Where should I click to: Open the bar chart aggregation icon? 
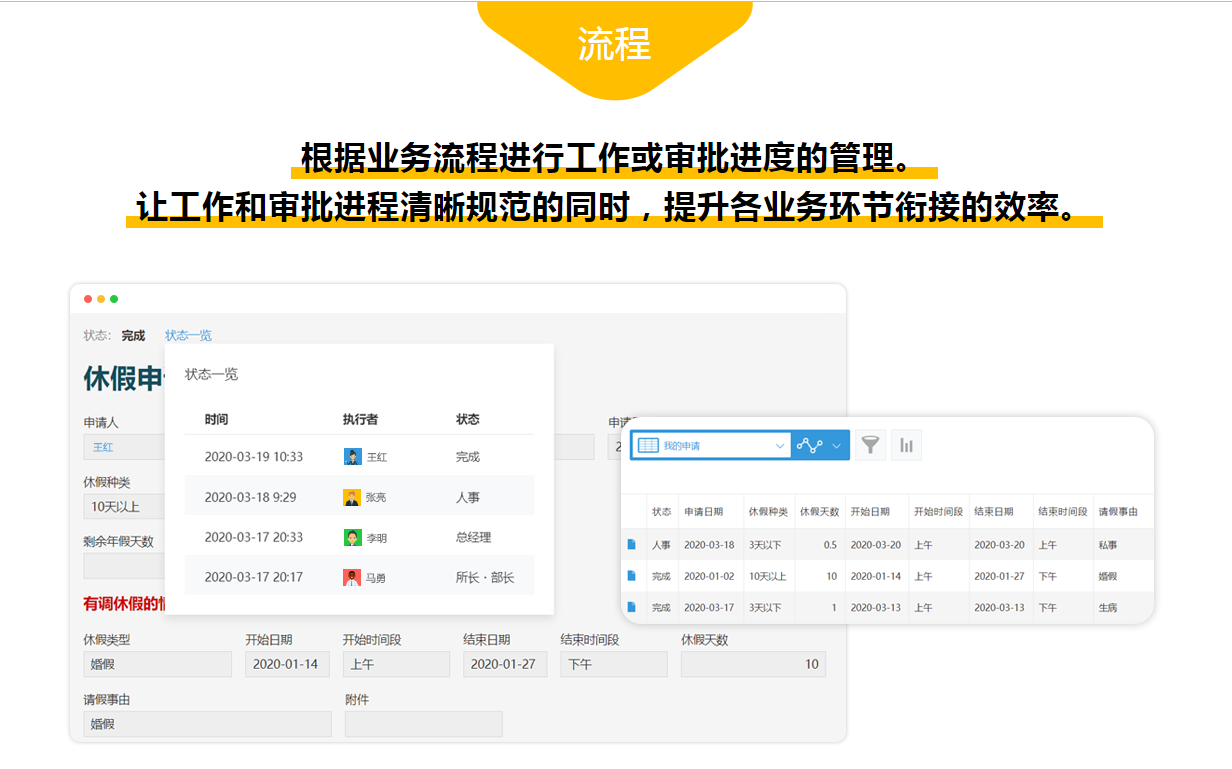point(906,445)
